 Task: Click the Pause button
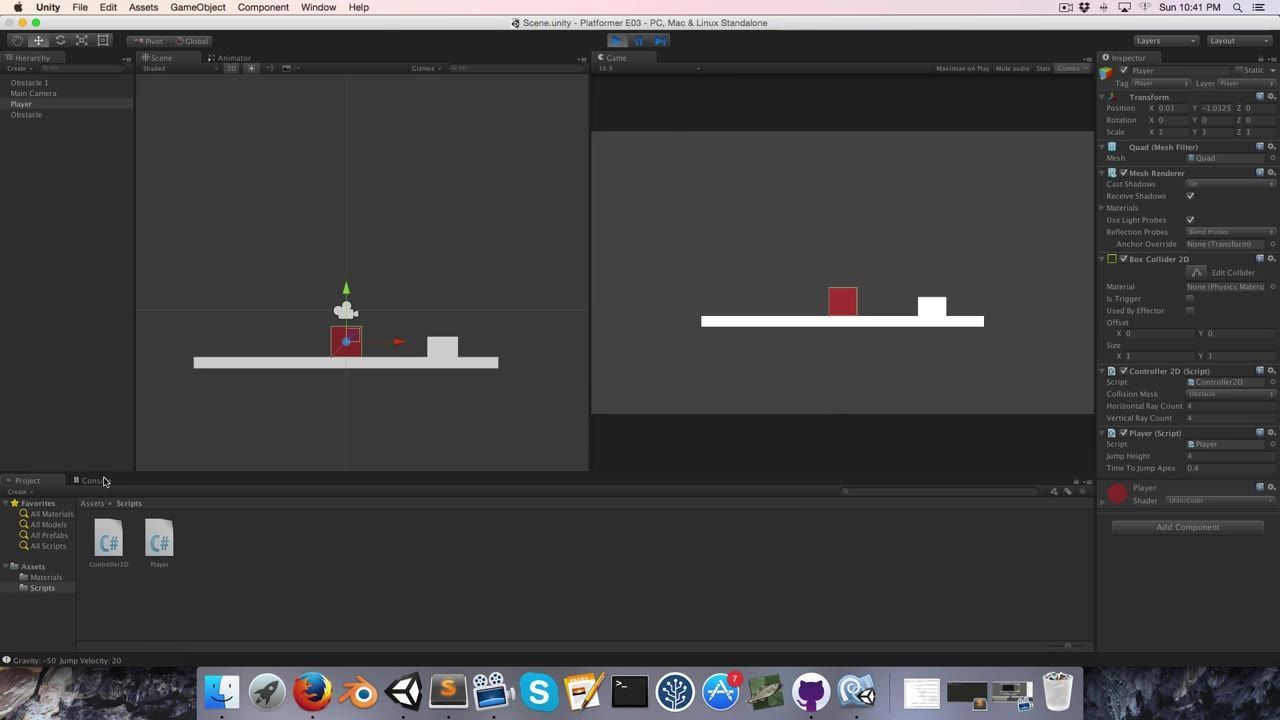pyautogui.click(x=639, y=41)
